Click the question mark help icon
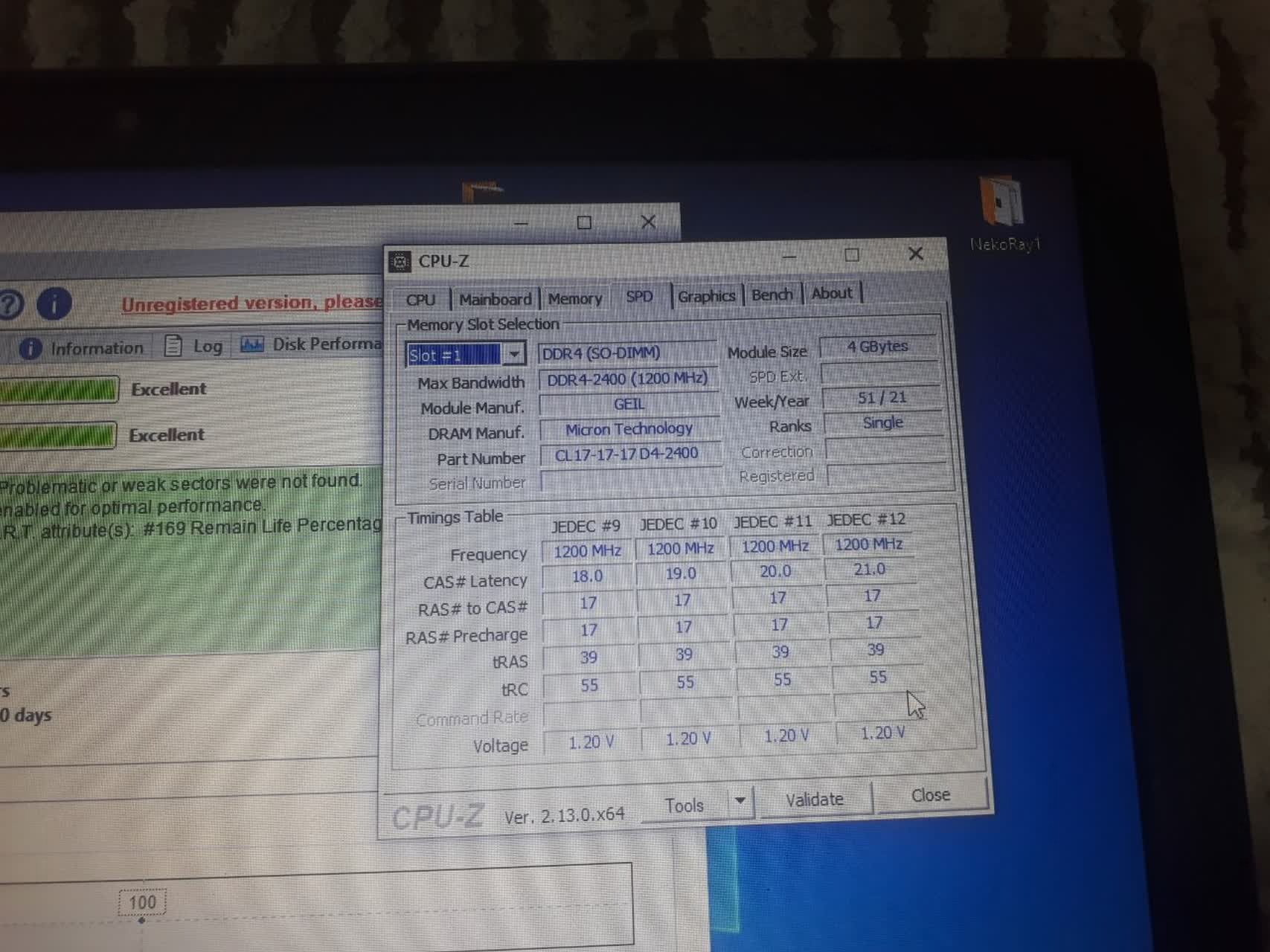 click(x=10, y=304)
